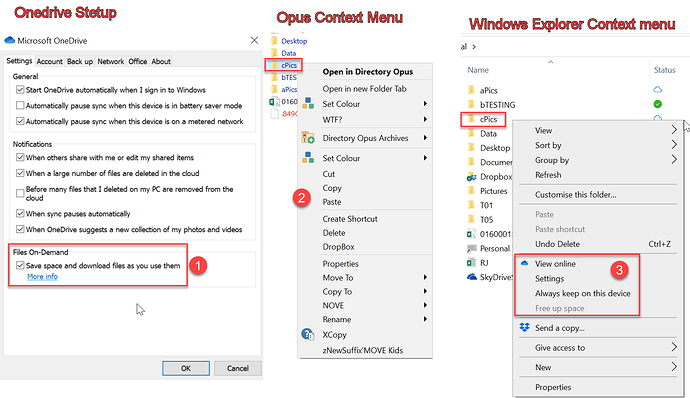
Task: Click the Directory Opus Archives folder icon
Action: tap(308, 138)
